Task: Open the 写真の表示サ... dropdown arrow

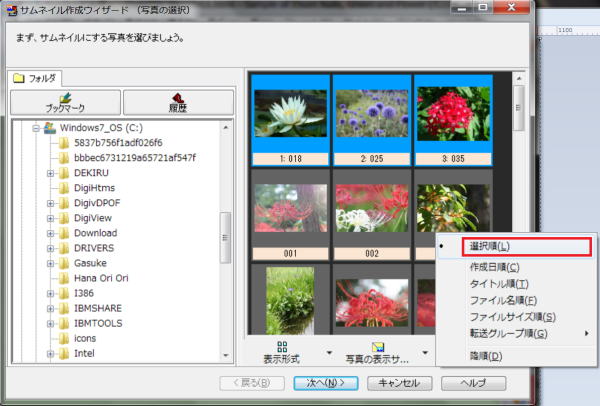Action: 425,352
